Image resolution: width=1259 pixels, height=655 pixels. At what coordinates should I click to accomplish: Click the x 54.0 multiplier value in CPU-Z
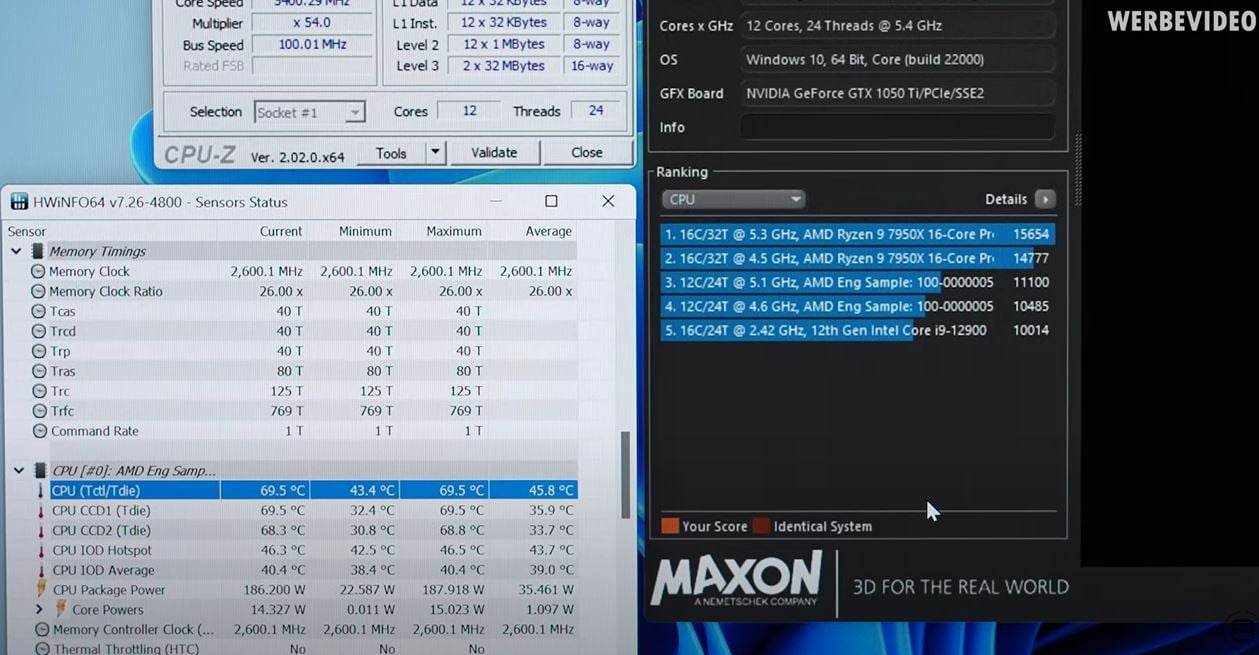click(x=312, y=23)
